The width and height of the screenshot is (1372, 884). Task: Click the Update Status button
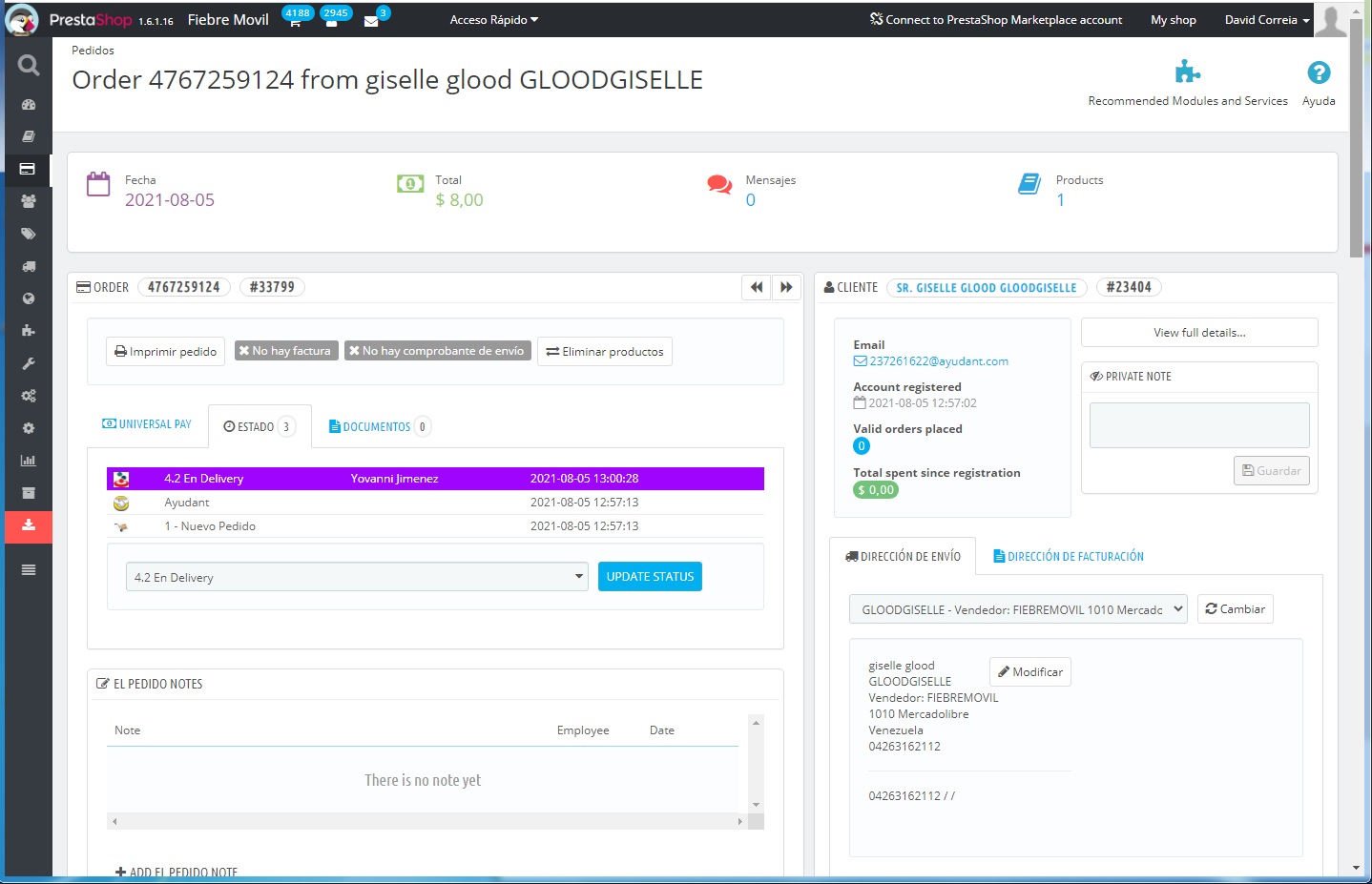click(650, 577)
